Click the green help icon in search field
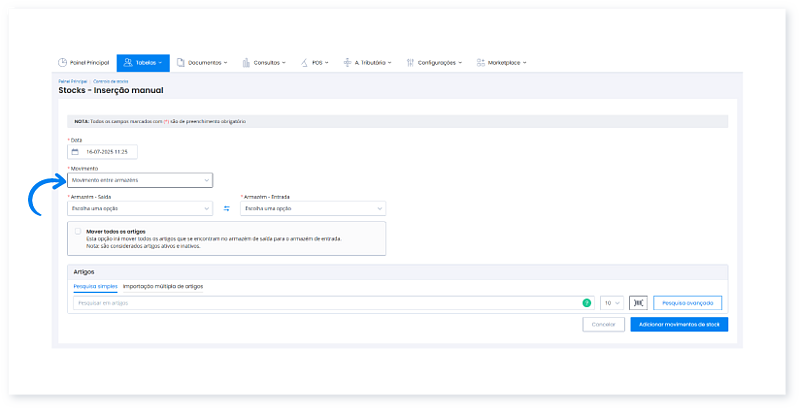 (586, 302)
